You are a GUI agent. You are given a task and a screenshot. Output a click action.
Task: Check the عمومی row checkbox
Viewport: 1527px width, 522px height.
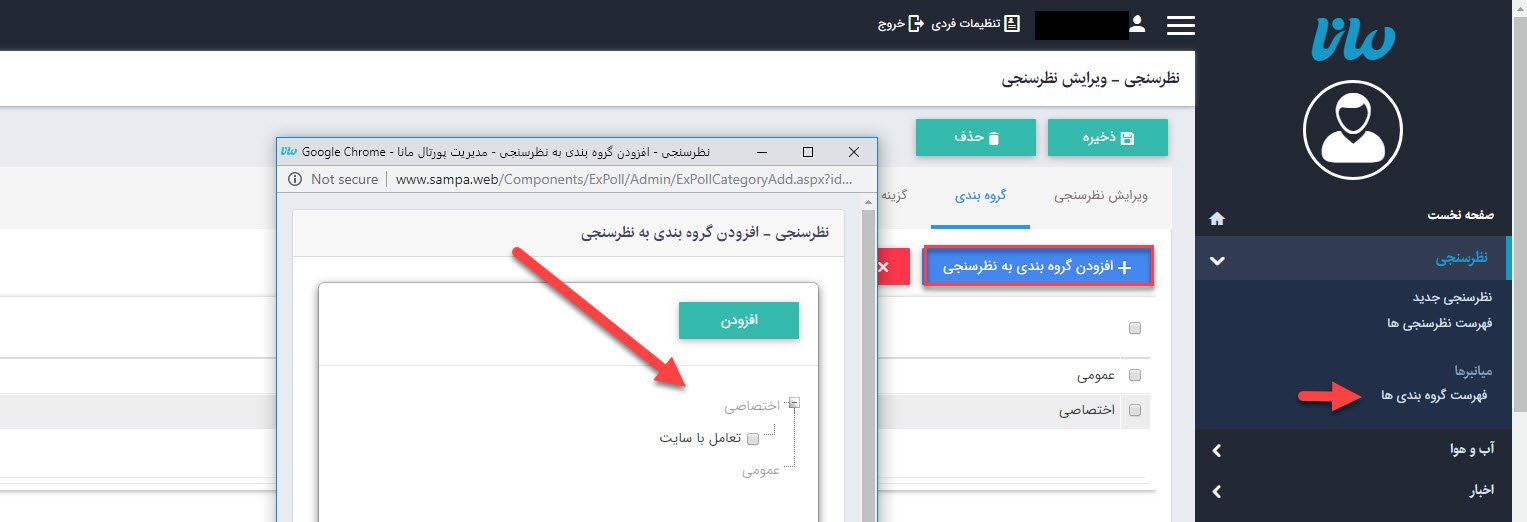point(1134,376)
